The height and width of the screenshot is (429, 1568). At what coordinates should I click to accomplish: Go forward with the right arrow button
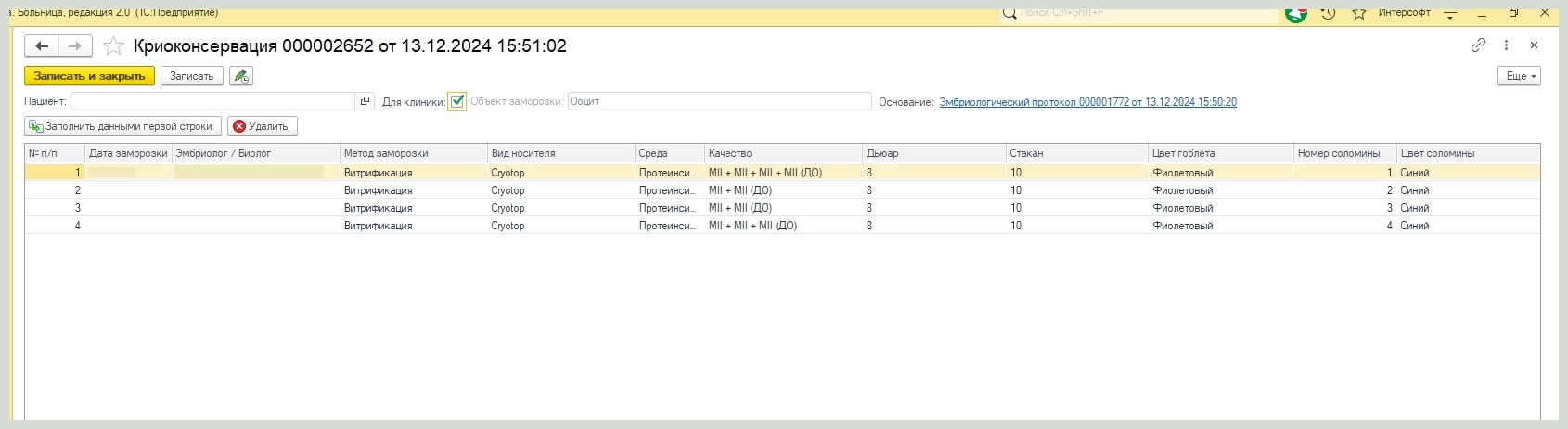point(76,45)
